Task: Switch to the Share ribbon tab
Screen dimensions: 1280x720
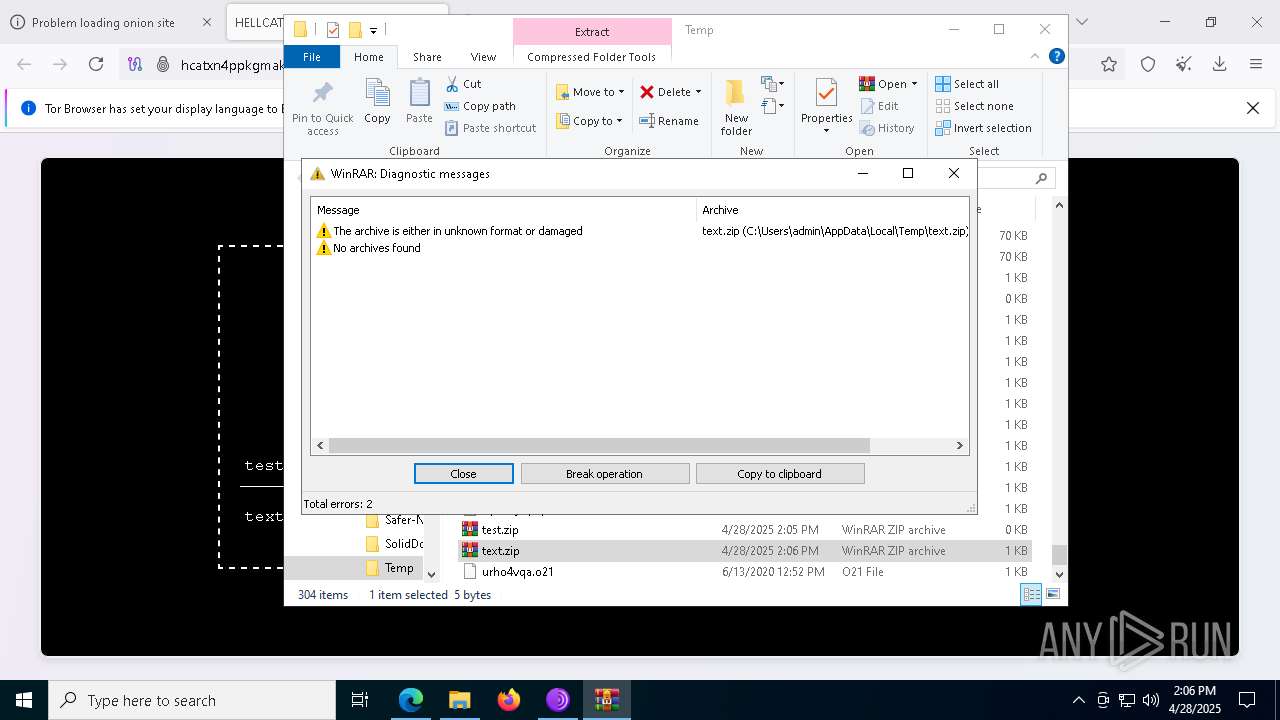Action: [x=427, y=57]
